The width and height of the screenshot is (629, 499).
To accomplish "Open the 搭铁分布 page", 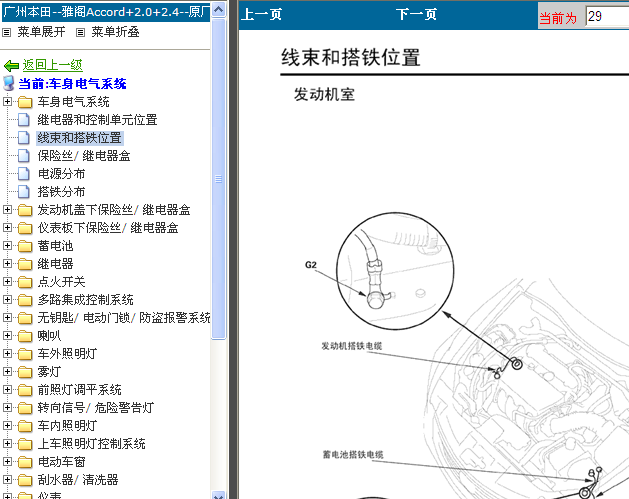I will point(61,192).
